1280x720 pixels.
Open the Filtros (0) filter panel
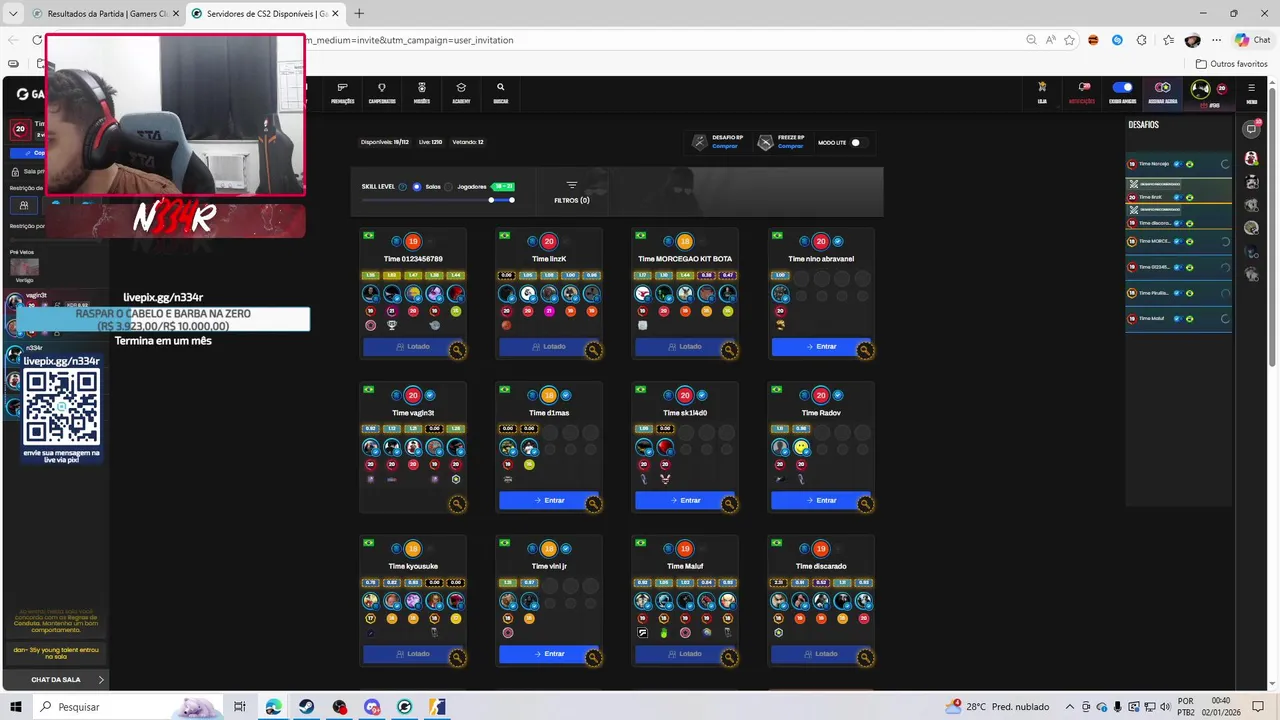tap(572, 192)
